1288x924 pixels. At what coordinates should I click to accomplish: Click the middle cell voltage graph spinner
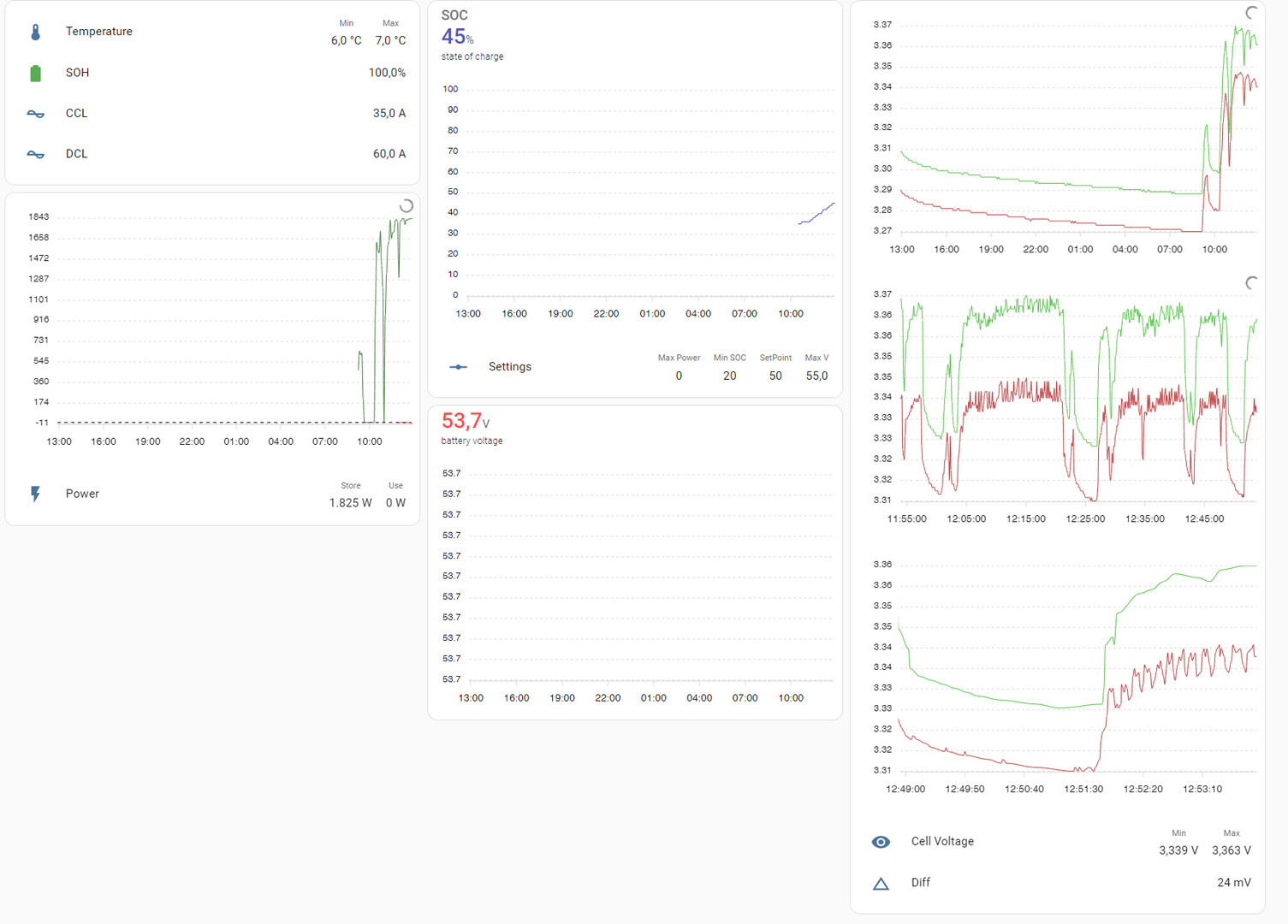coord(1251,282)
